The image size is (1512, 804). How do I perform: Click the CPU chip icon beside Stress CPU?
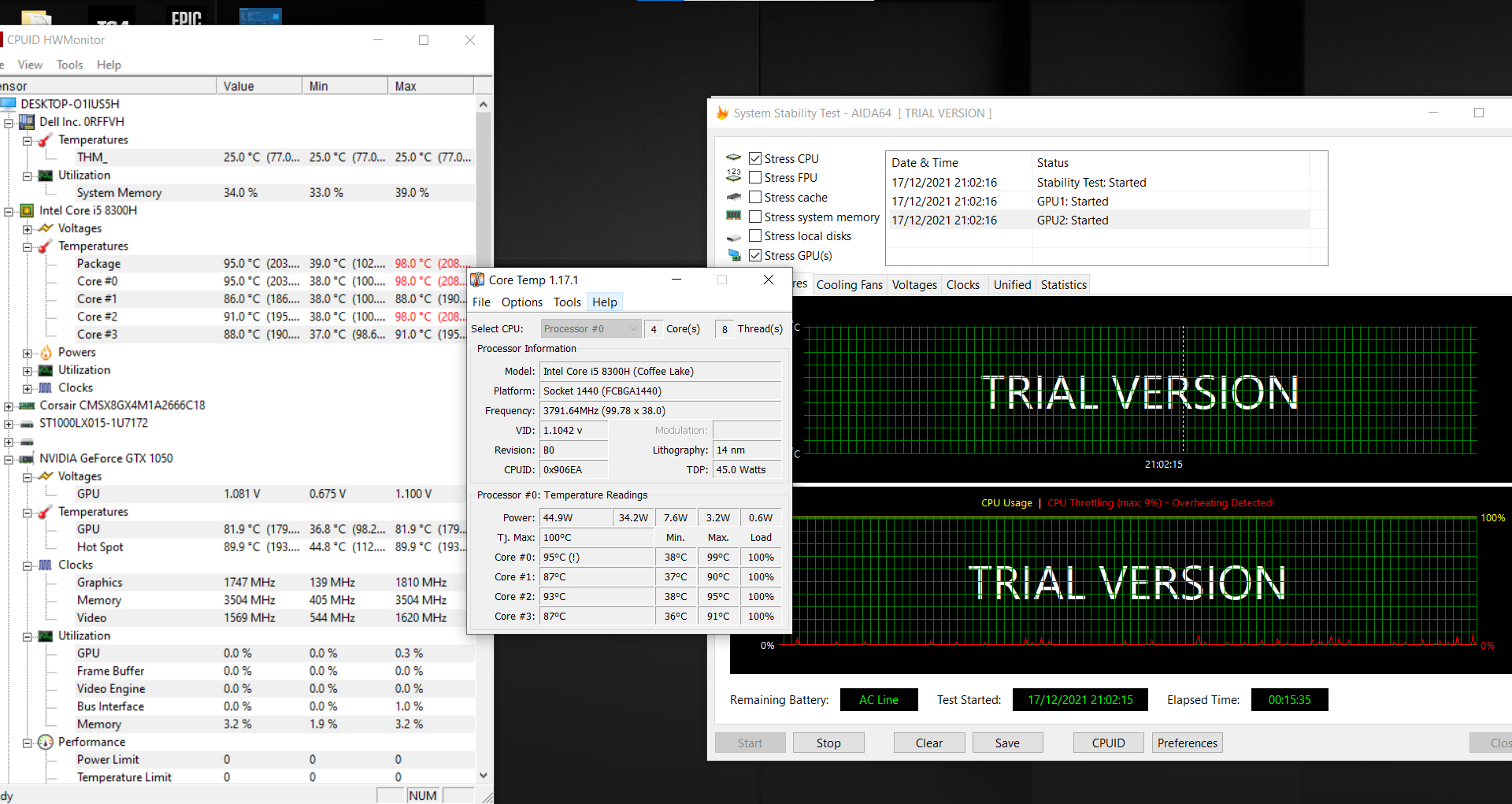[x=734, y=157]
